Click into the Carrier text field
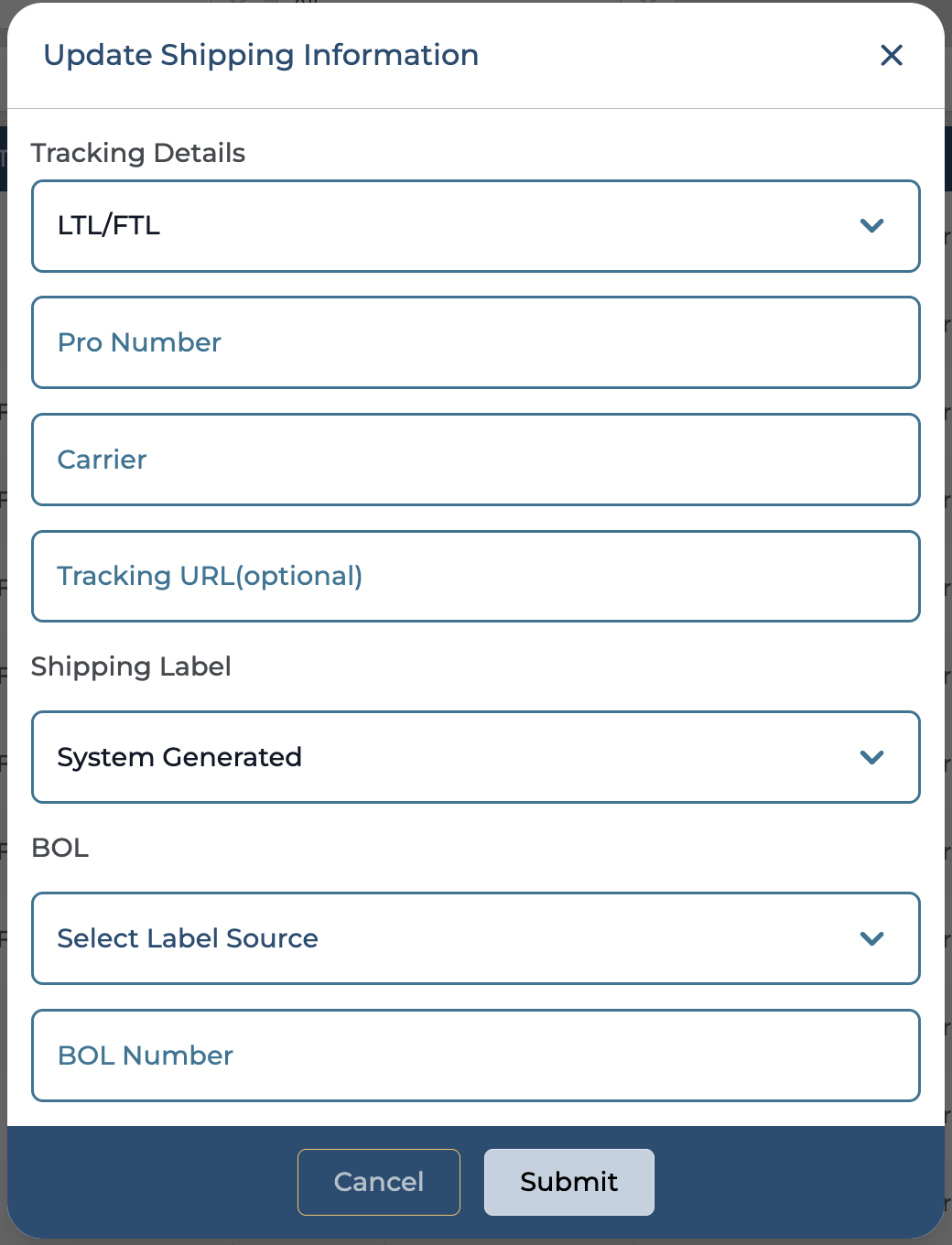 pos(475,460)
